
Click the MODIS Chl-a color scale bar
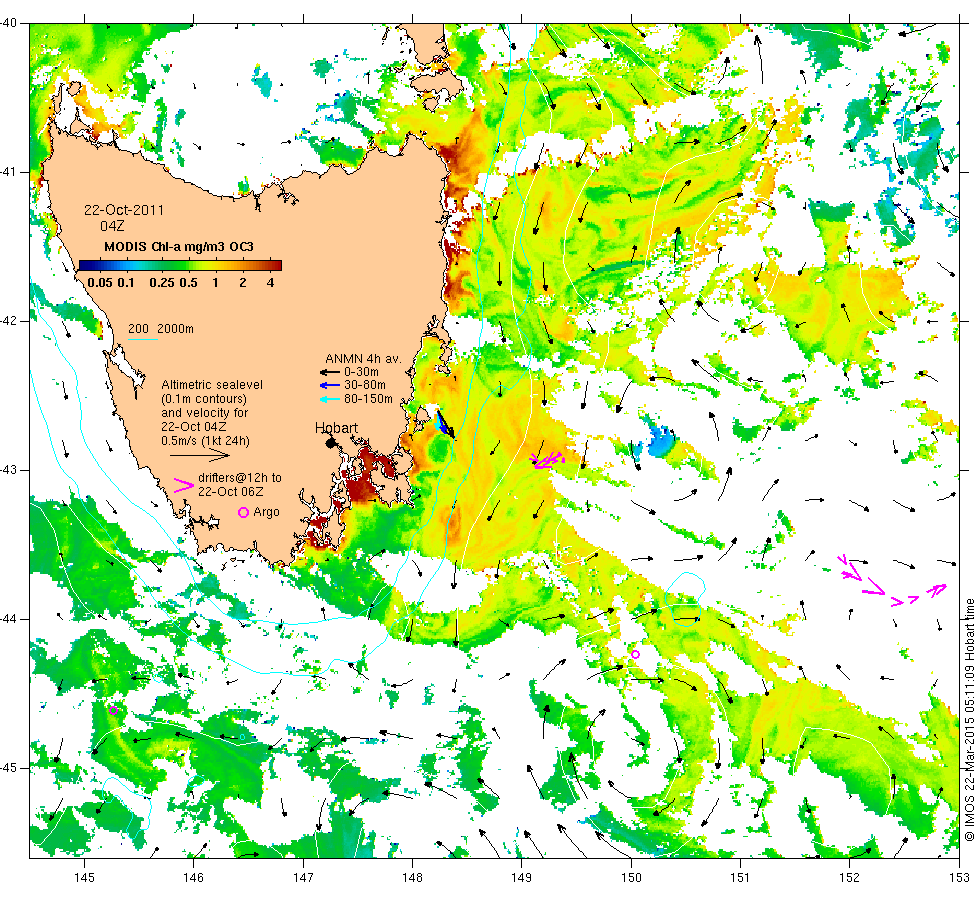point(180,265)
